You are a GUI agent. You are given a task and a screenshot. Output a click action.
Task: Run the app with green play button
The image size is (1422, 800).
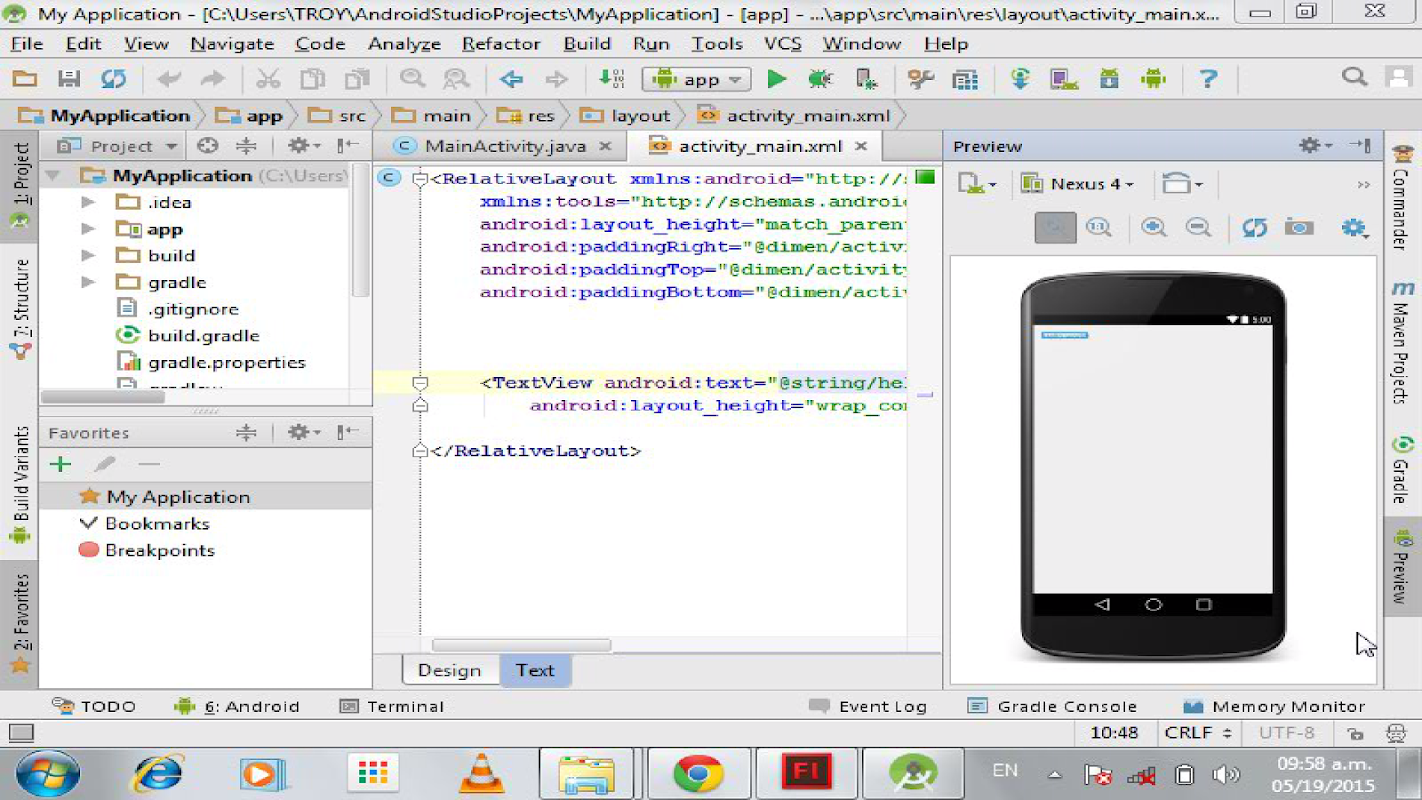[776, 79]
